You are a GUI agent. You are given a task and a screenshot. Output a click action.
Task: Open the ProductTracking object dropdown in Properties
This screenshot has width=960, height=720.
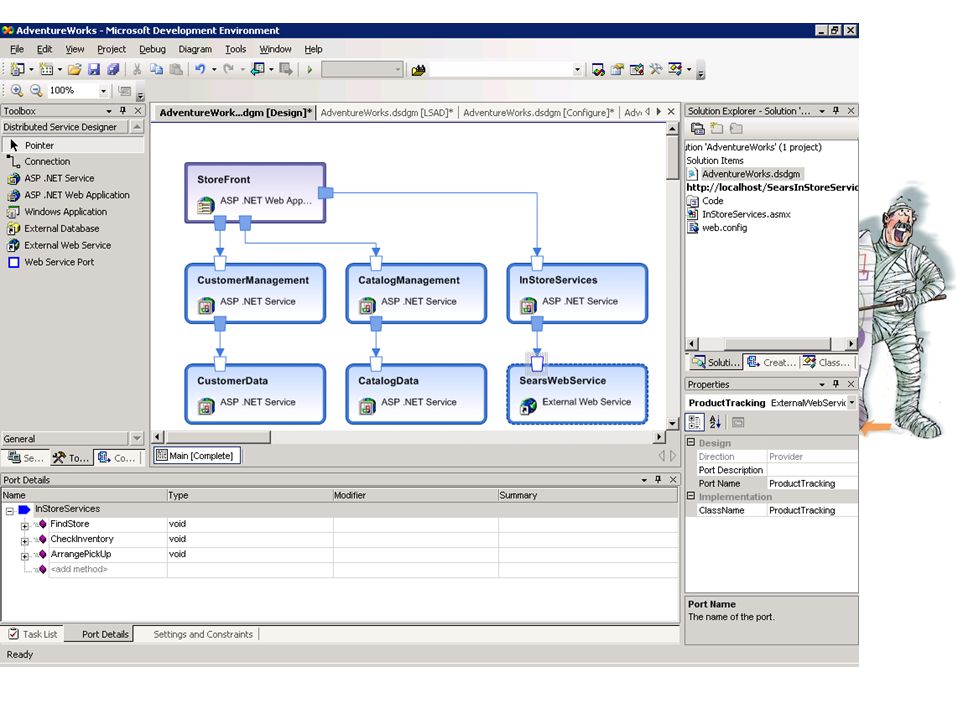coord(852,402)
